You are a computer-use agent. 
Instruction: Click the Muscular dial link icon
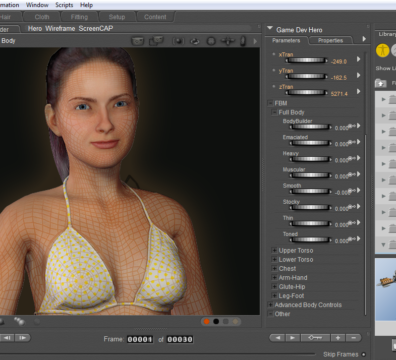pyautogui.click(x=352, y=175)
